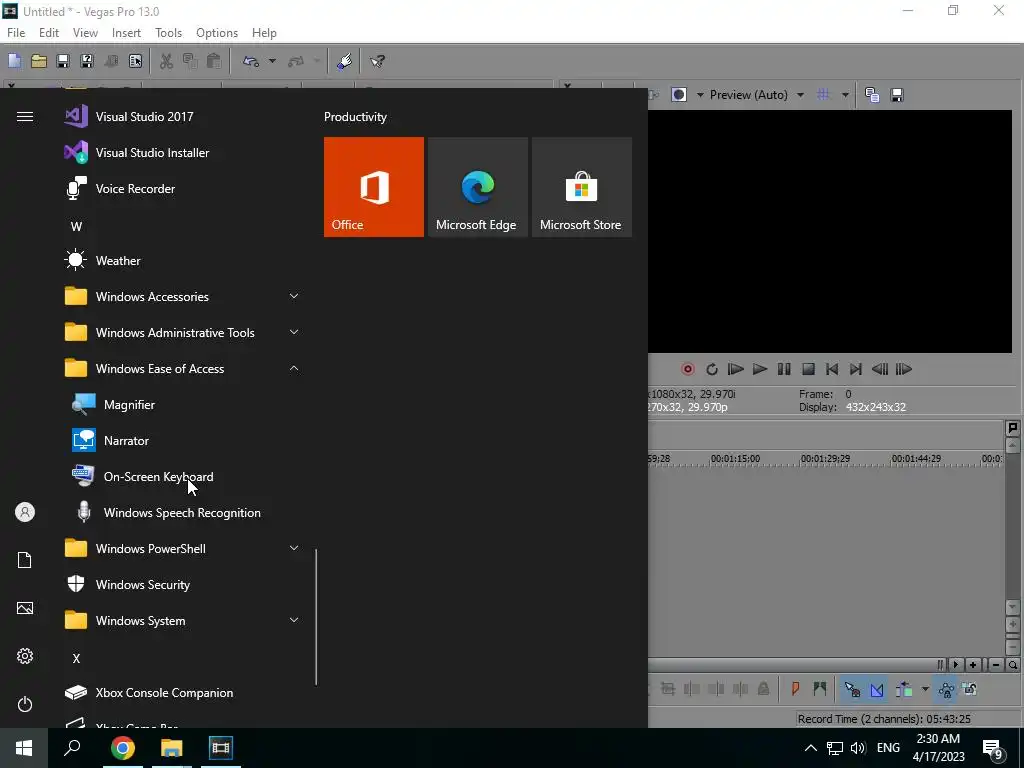Toggle Lock Envelopes to Events icon

(x=946, y=689)
